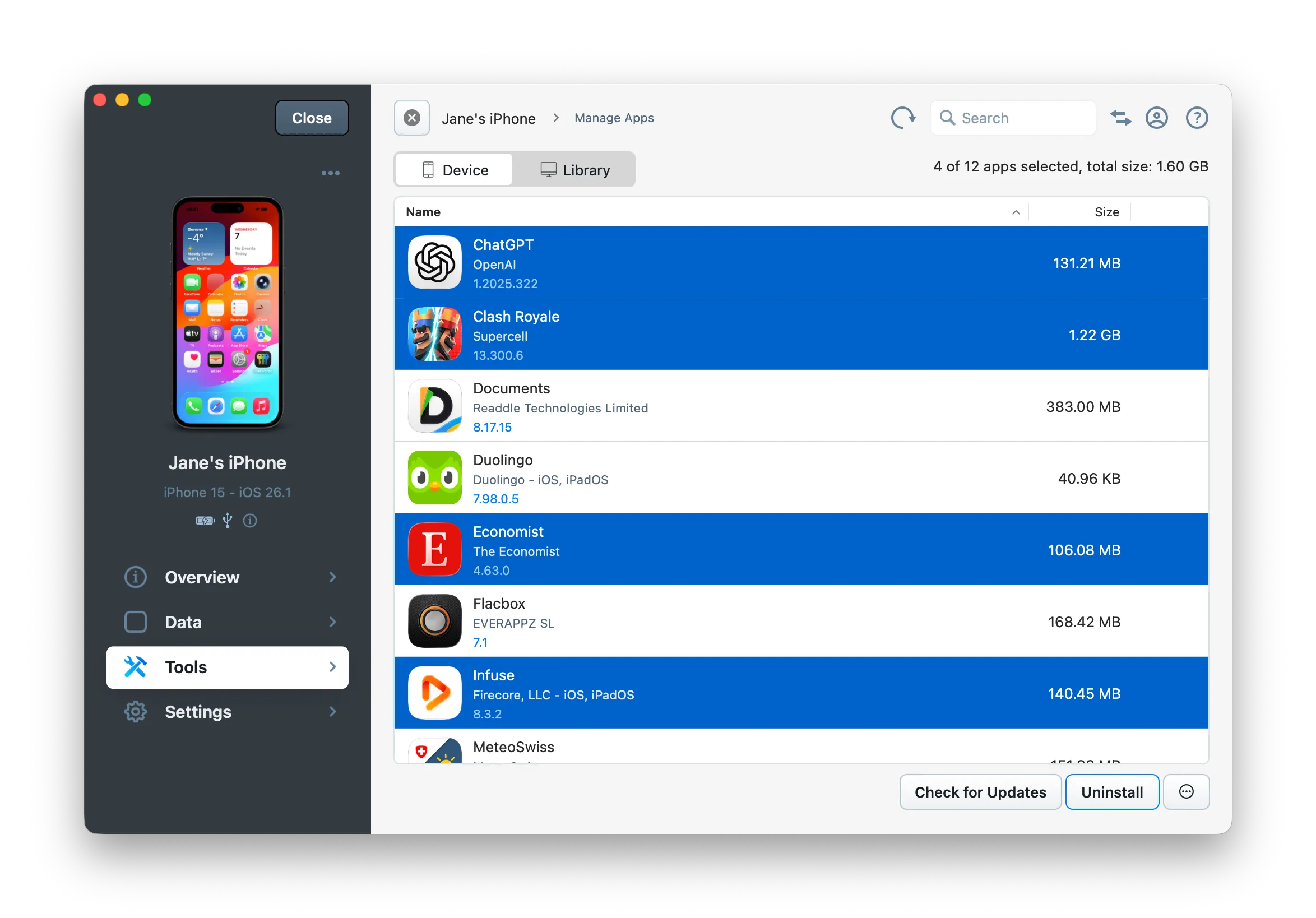The height and width of the screenshot is (918, 1316).
Task: Click the user account icon
Action: coord(1157,118)
